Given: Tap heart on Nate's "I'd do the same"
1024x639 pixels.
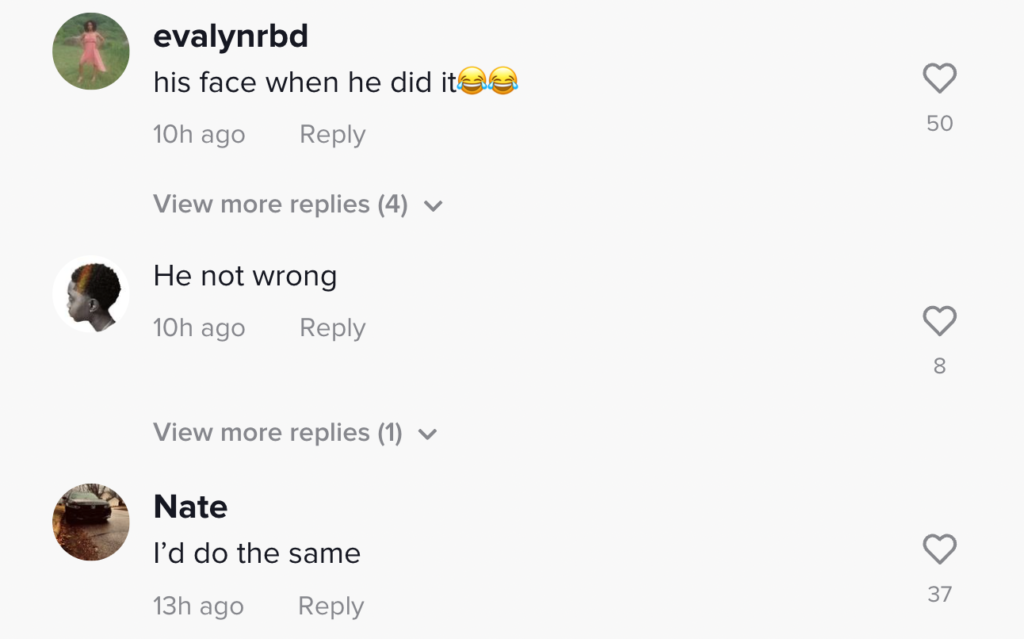Looking at the screenshot, I should pos(940,549).
